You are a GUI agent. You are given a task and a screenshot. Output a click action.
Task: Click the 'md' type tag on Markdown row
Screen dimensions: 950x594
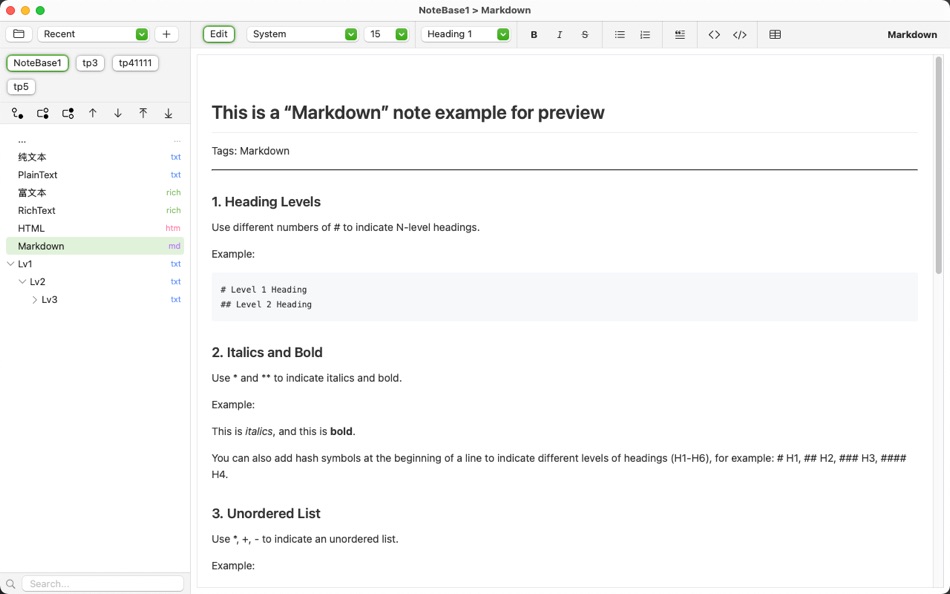(x=174, y=246)
